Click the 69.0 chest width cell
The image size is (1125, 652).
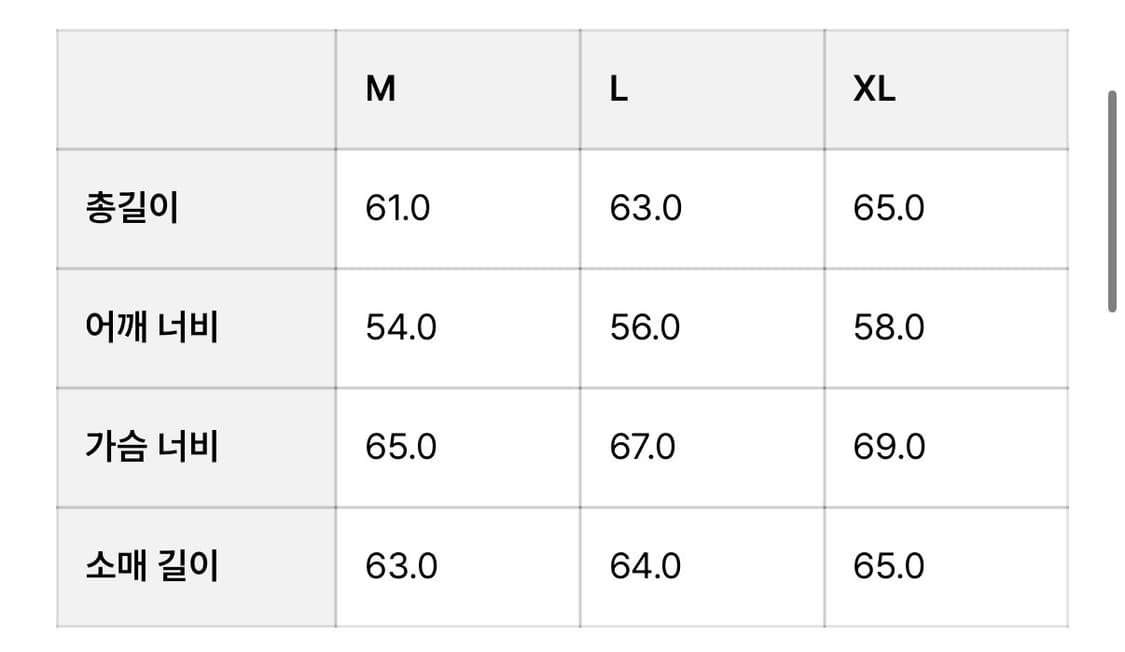pyautogui.click(x=889, y=447)
